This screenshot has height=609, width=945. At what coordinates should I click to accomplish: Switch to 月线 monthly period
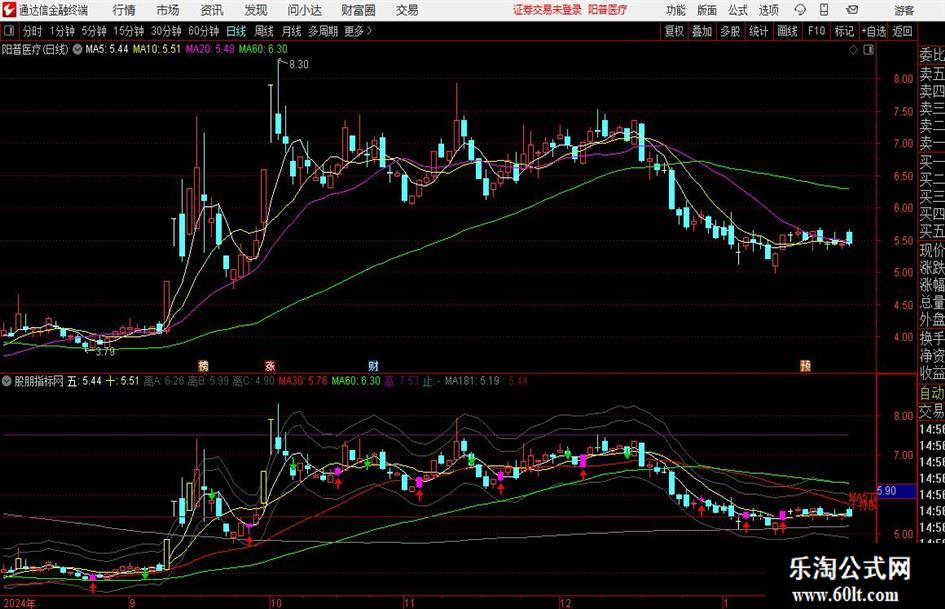click(x=291, y=31)
